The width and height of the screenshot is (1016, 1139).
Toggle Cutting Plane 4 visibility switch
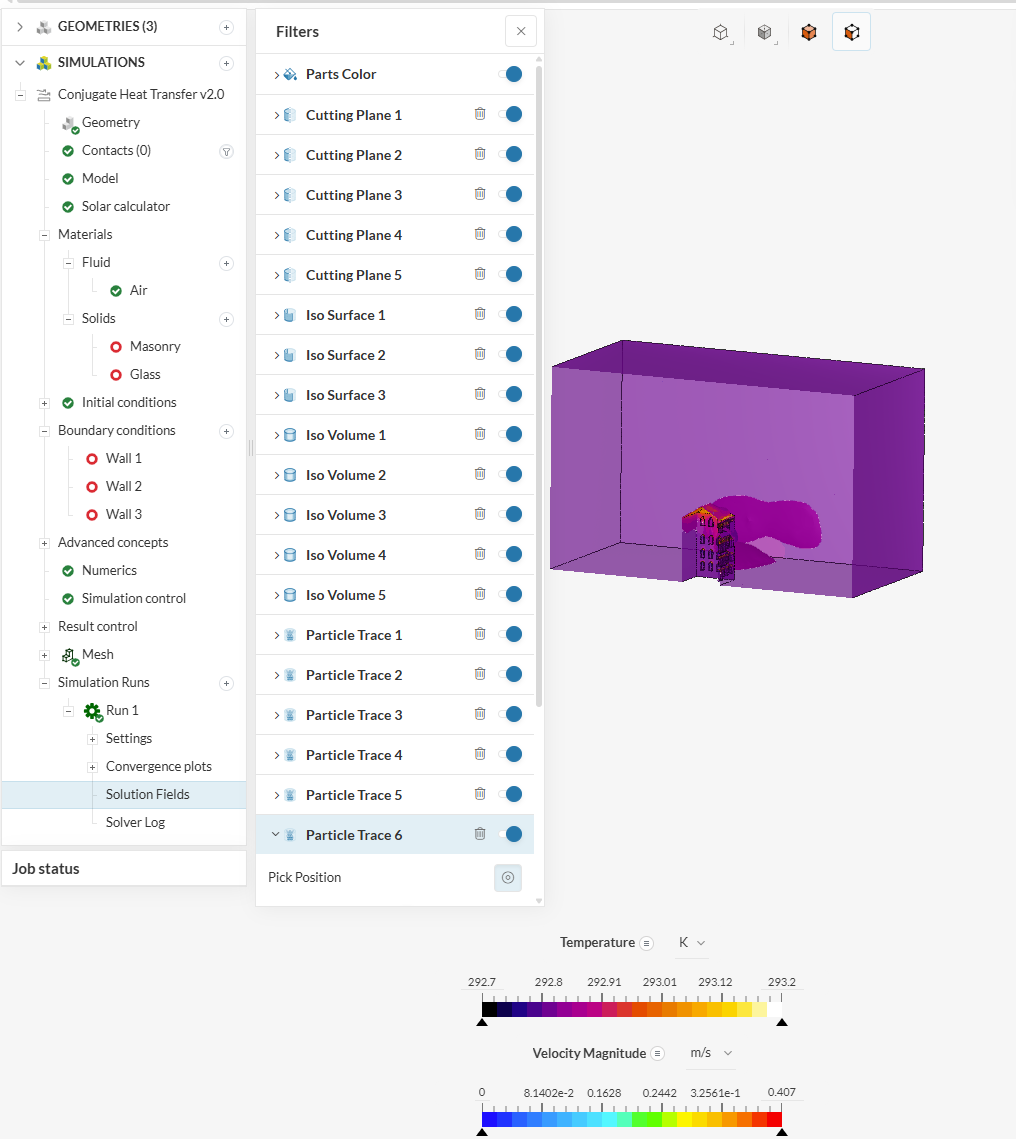pyautogui.click(x=511, y=234)
